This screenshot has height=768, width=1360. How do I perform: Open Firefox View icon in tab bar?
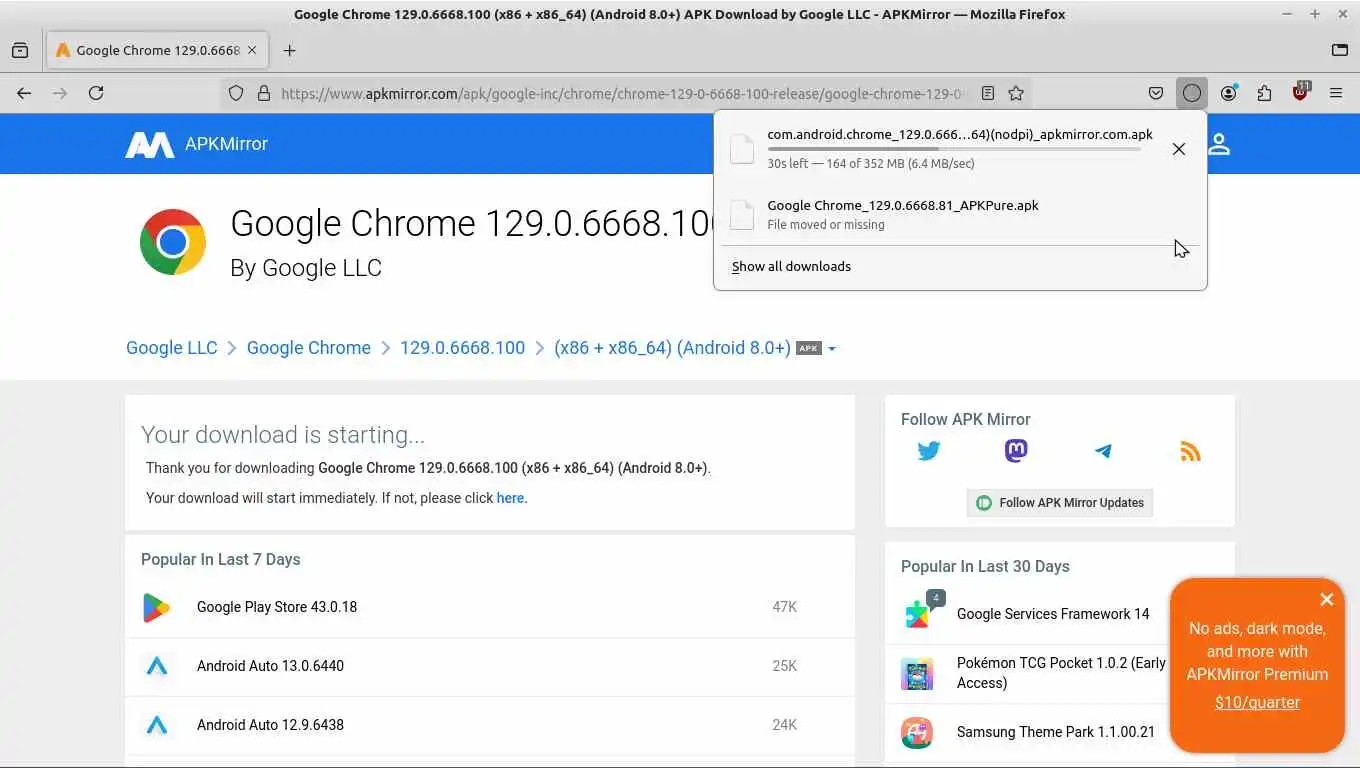(20, 50)
